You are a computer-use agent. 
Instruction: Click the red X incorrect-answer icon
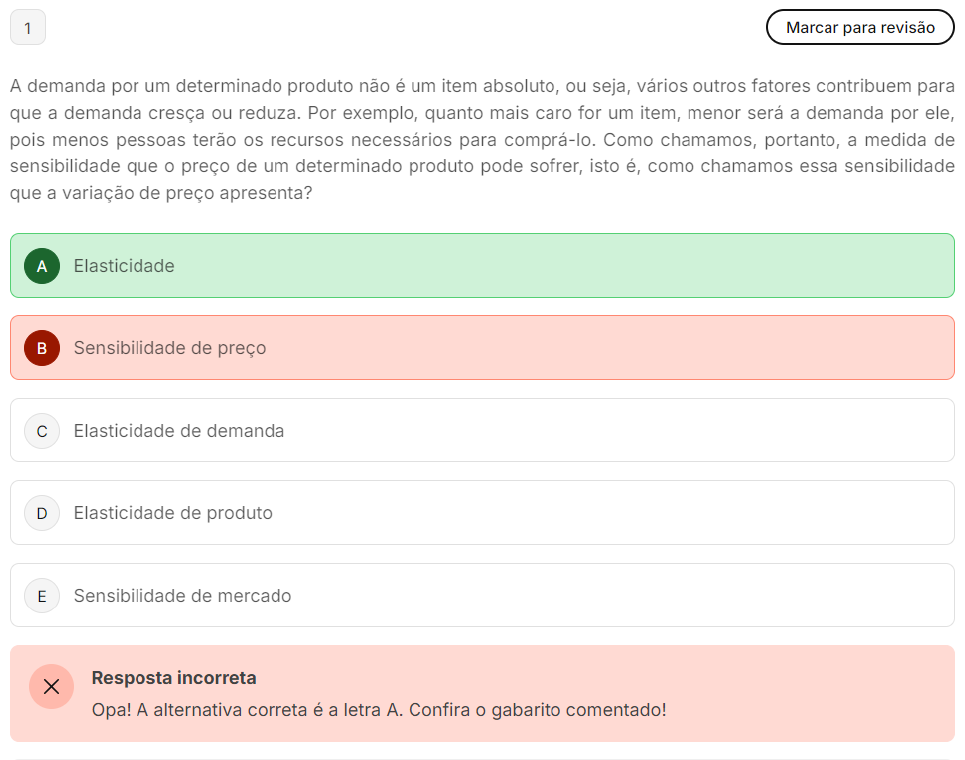[x=52, y=687]
